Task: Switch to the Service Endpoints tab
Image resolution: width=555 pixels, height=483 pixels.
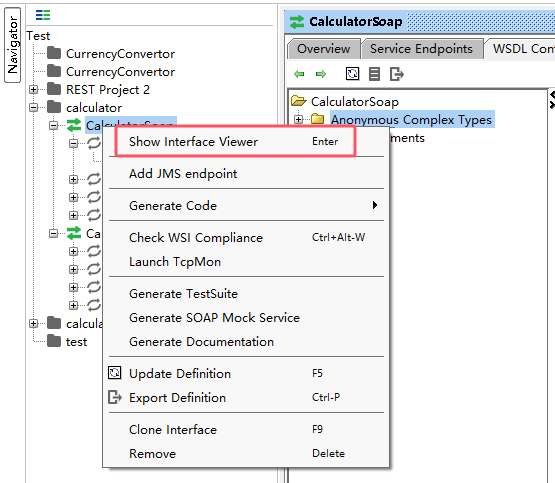Action: point(422,48)
